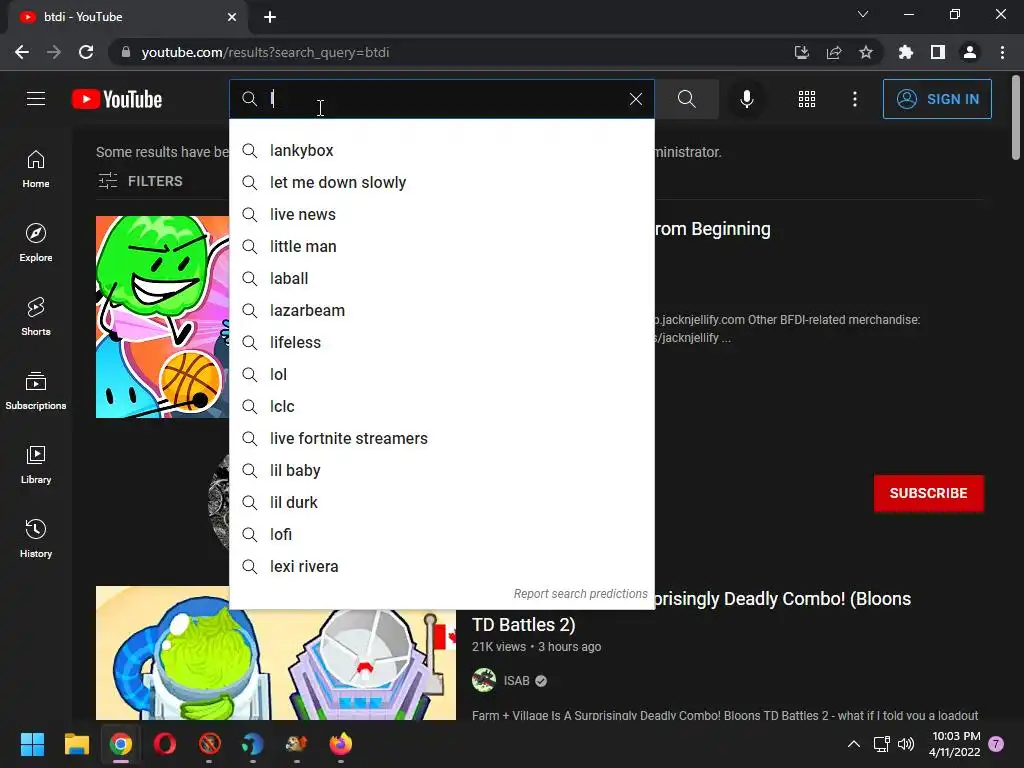
Task: Open the Chrome profile icon
Action: (x=970, y=52)
